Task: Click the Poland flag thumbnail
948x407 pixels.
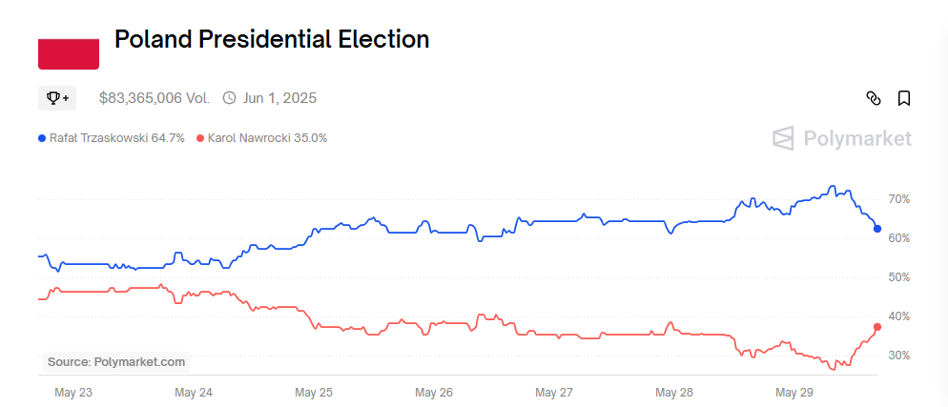Action: pos(68,54)
